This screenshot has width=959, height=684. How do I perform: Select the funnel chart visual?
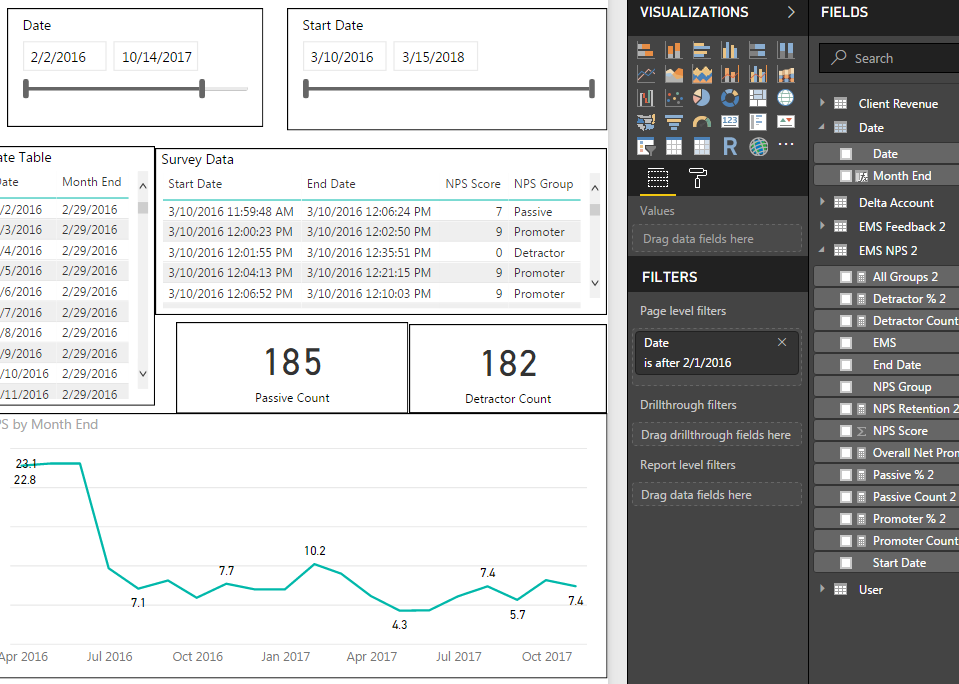(x=673, y=122)
